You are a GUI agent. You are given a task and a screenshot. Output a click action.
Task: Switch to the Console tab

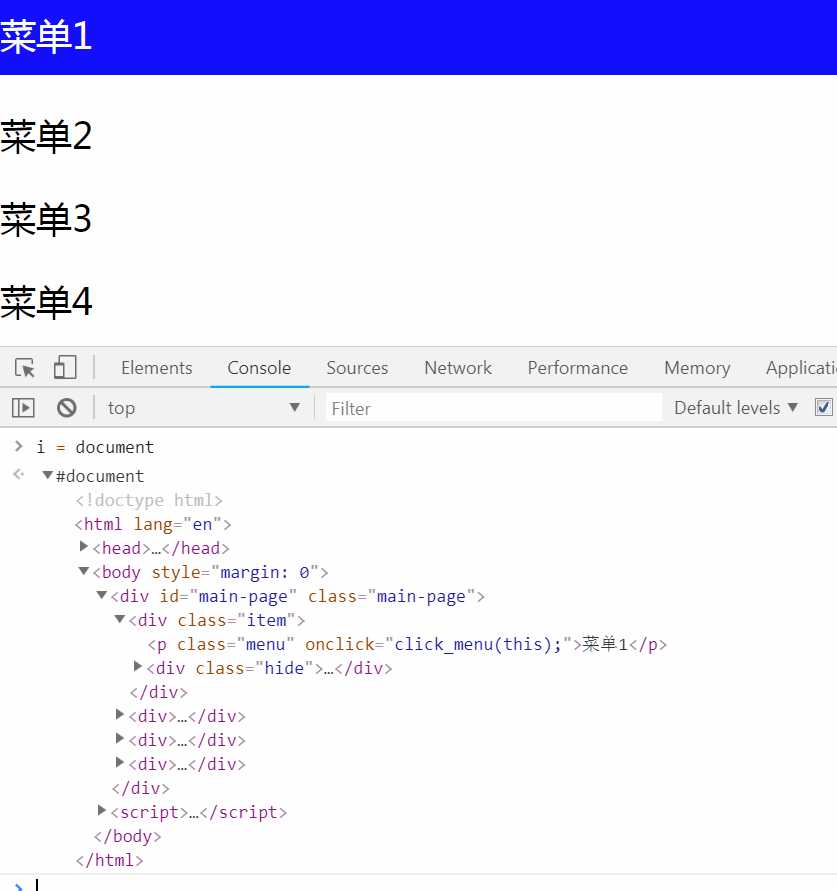point(259,368)
